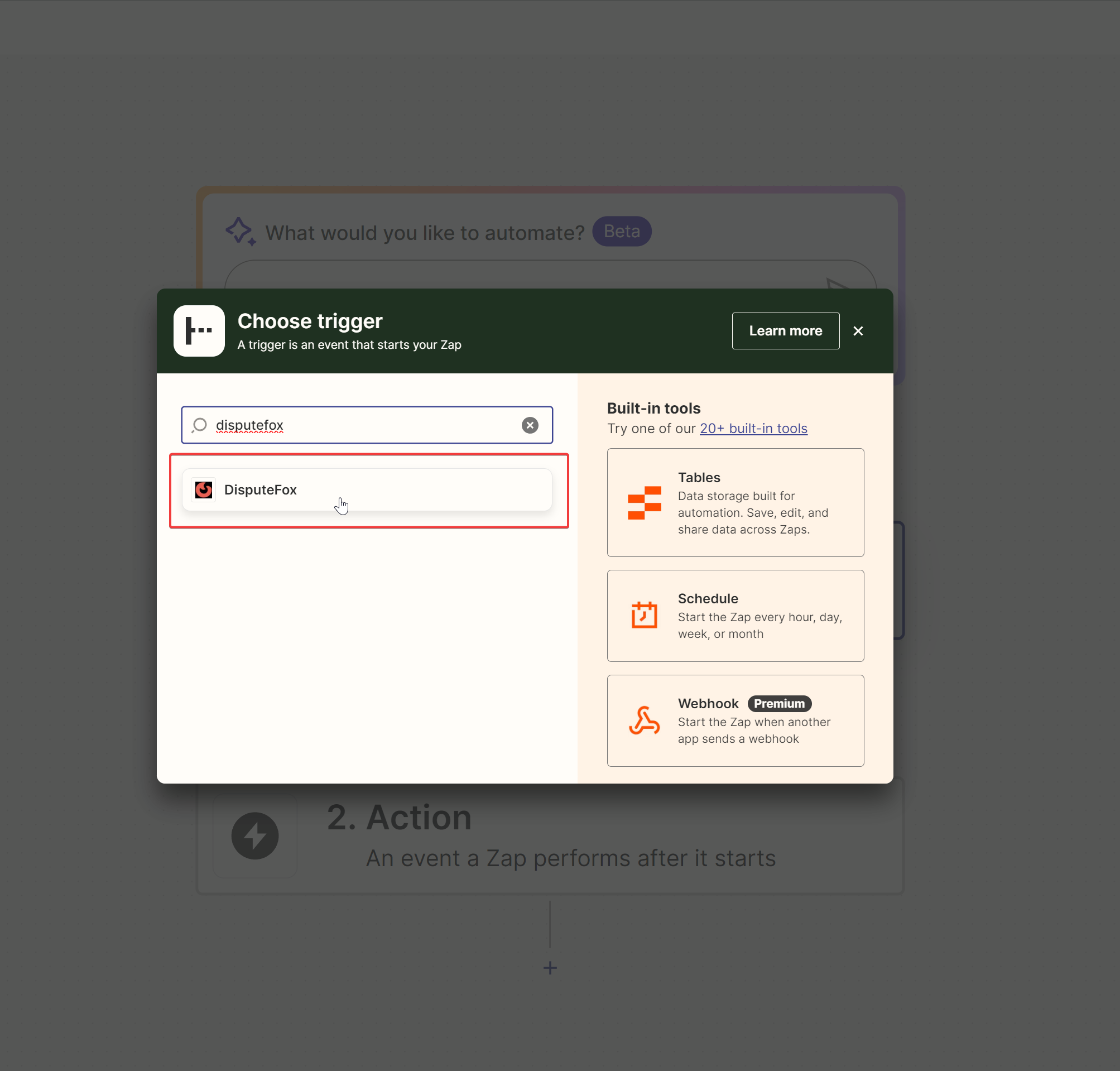Viewport: 1120px width, 1071px height.
Task: Open the 20+ built-in tools link
Action: point(753,428)
